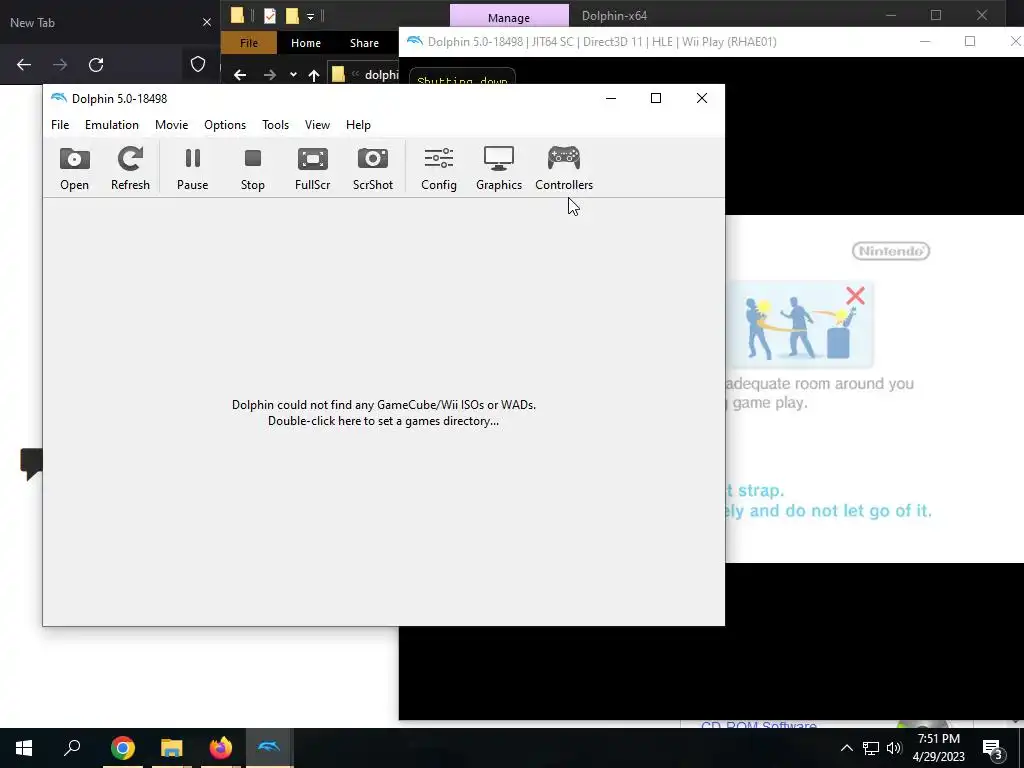Go up one folder in File Explorer
The width and height of the screenshot is (1024, 768).
tap(314, 75)
